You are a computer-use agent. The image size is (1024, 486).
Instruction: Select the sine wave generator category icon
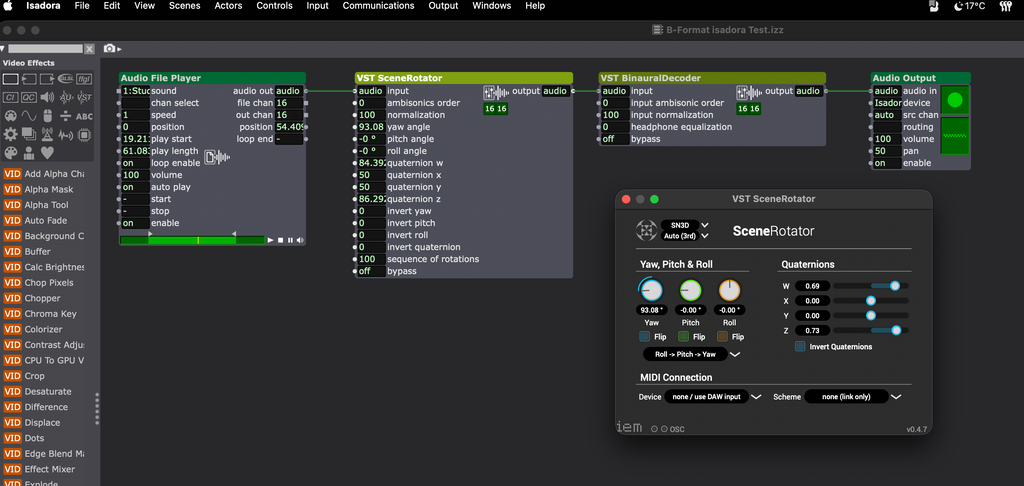(29, 116)
